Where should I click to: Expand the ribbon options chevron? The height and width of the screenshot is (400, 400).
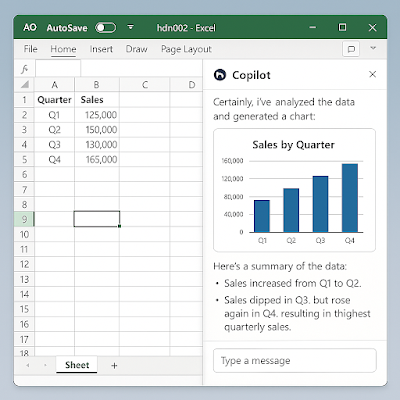pos(373,48)
